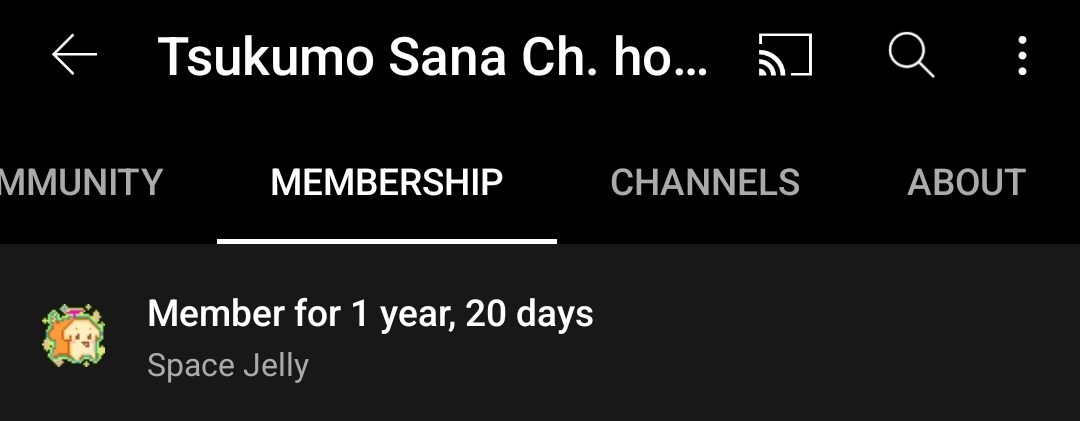Open the About tab

966,183
